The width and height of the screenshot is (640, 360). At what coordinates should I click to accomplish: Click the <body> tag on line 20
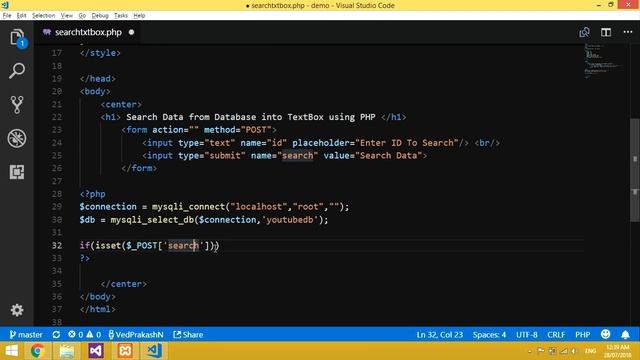coord(95,91)
